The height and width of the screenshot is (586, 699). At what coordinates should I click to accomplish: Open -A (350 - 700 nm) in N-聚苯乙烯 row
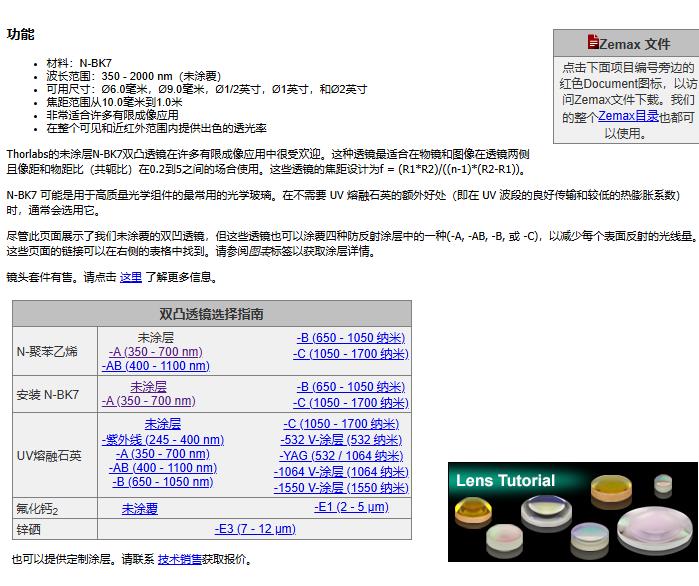156,352
